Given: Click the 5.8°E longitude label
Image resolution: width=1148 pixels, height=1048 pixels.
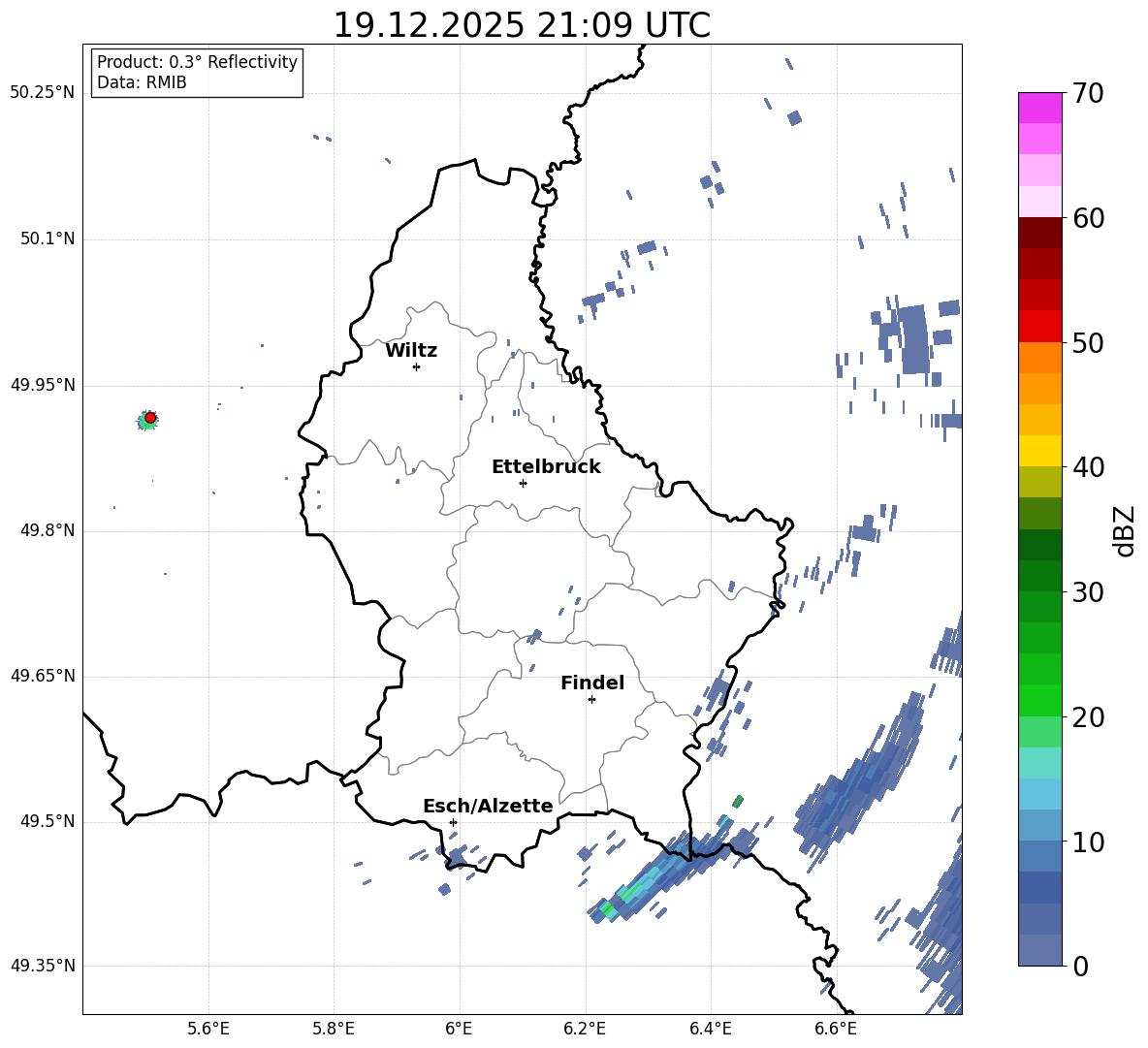Looking at the screenshot, I should pos(334,1029).
